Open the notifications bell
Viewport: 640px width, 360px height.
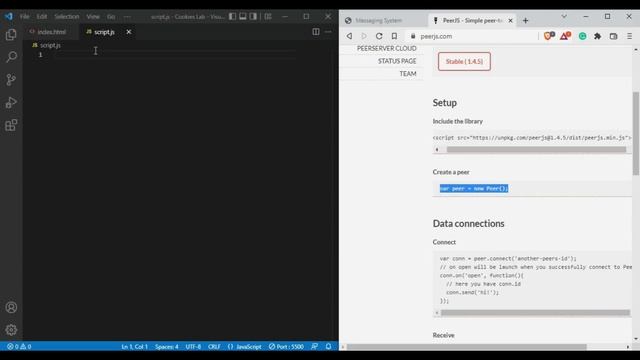[x=329, y=347]
